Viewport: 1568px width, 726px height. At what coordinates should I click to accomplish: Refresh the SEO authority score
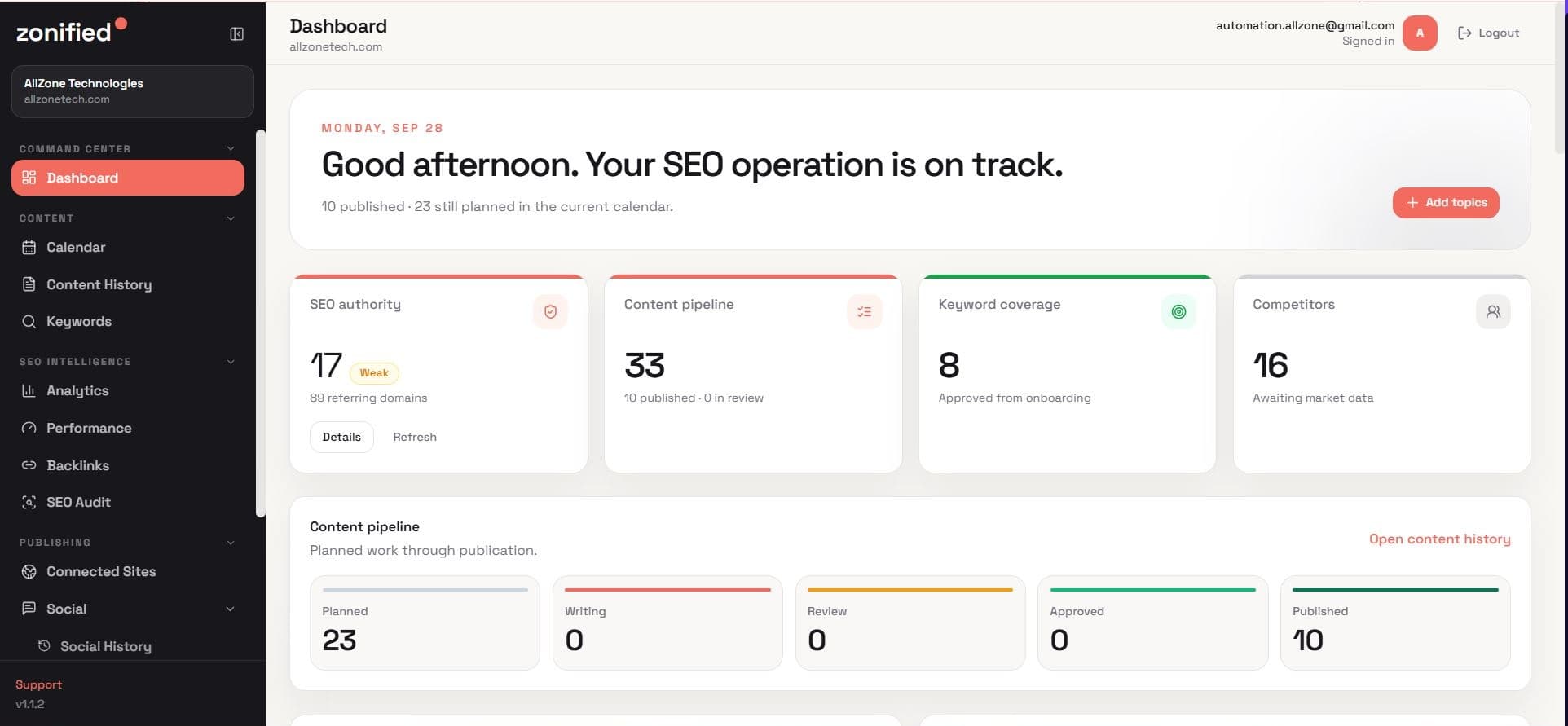tap(415, 438)
